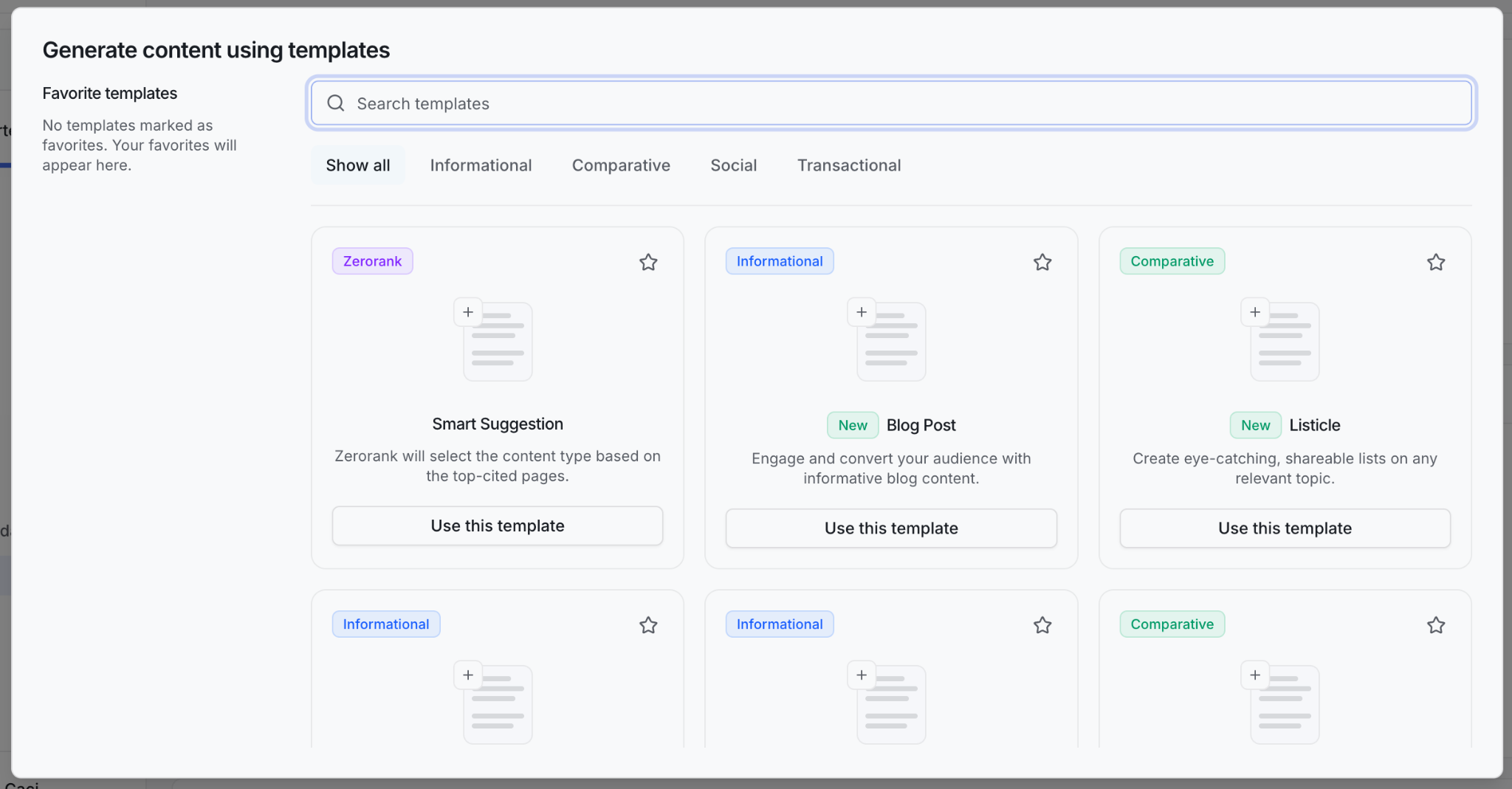Star the bottom-left Informational template

pyautogui.click(x=648, y=625)
